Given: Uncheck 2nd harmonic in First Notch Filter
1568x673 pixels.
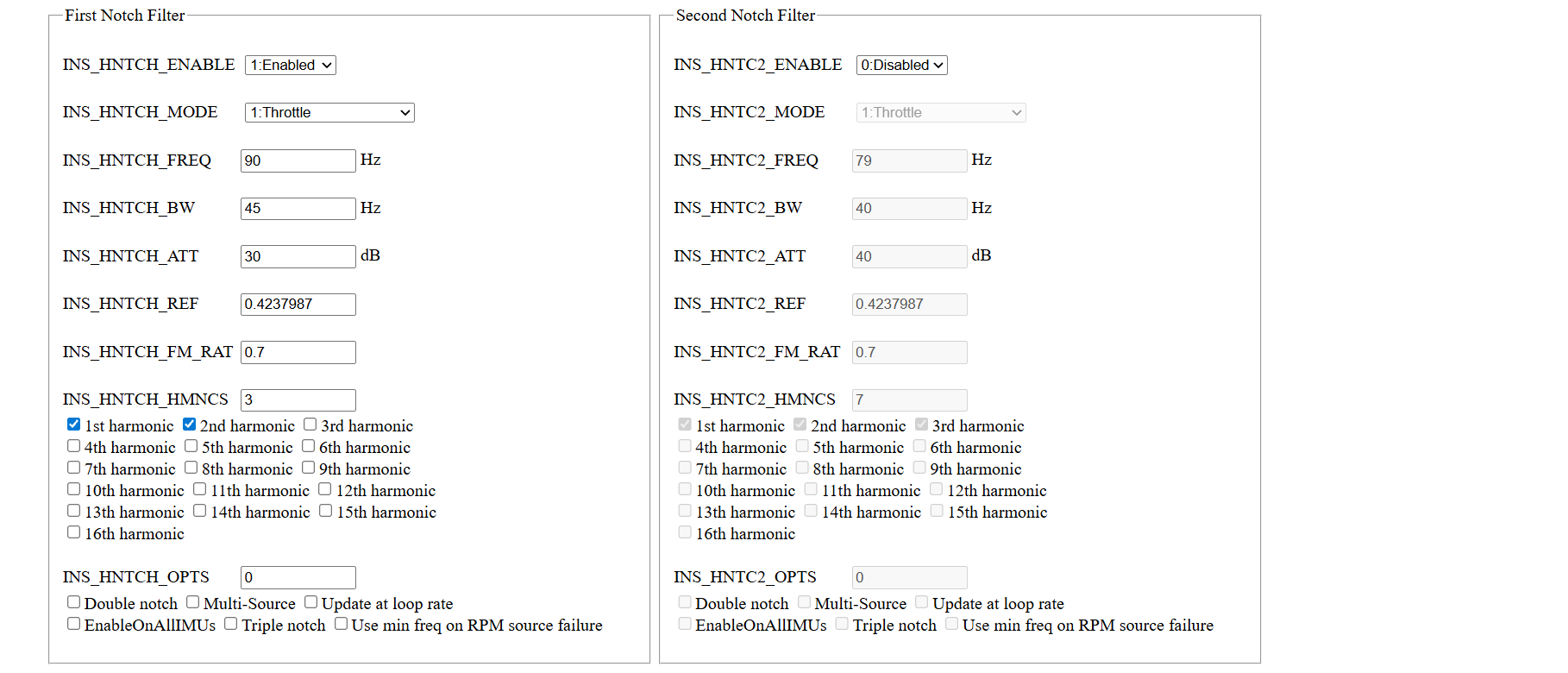Looking at the screenshot, I should (190, 425).
